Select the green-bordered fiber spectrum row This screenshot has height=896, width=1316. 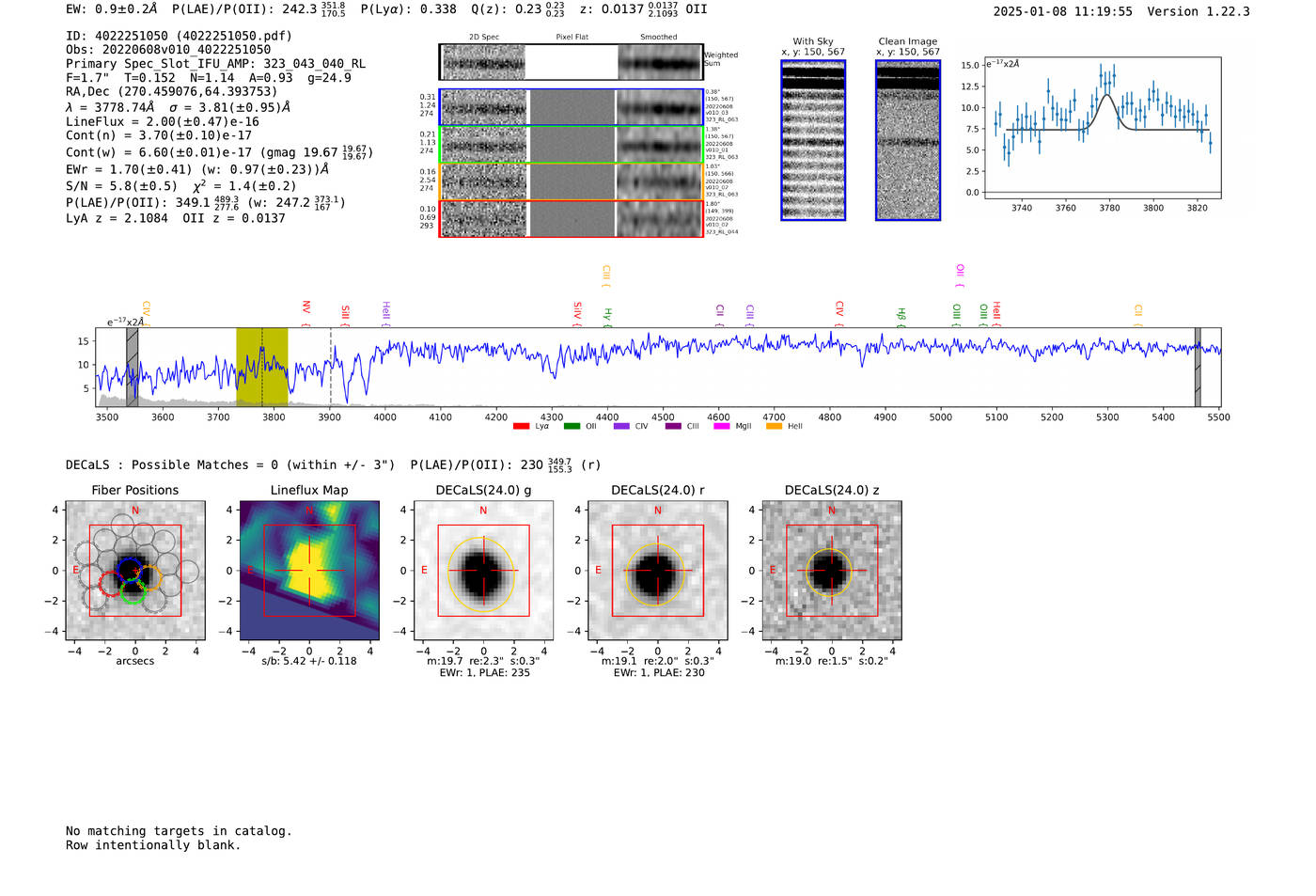pyautogui.click(x=572, y=145)
